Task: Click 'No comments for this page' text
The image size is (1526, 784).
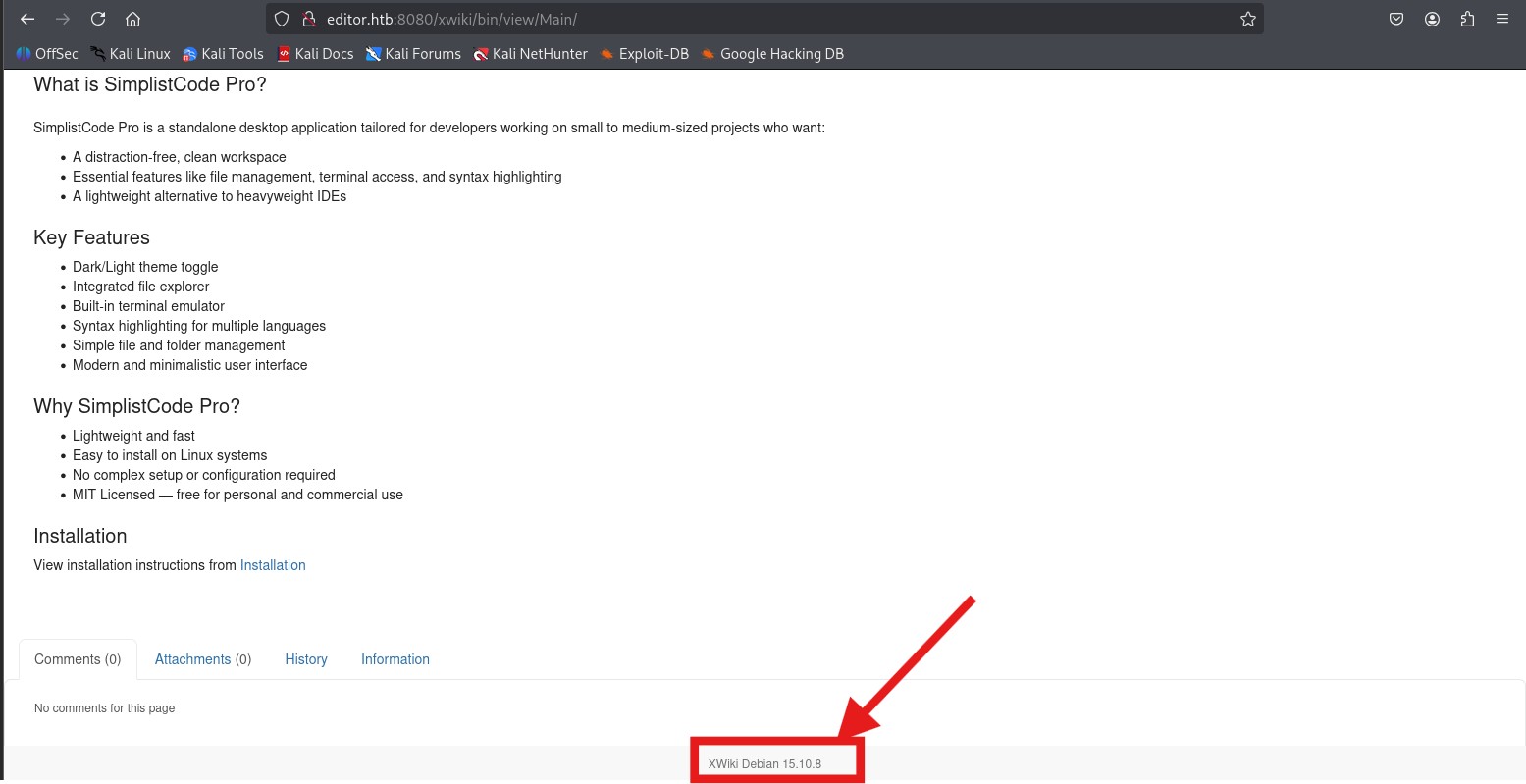Action: tap(105, 708)
